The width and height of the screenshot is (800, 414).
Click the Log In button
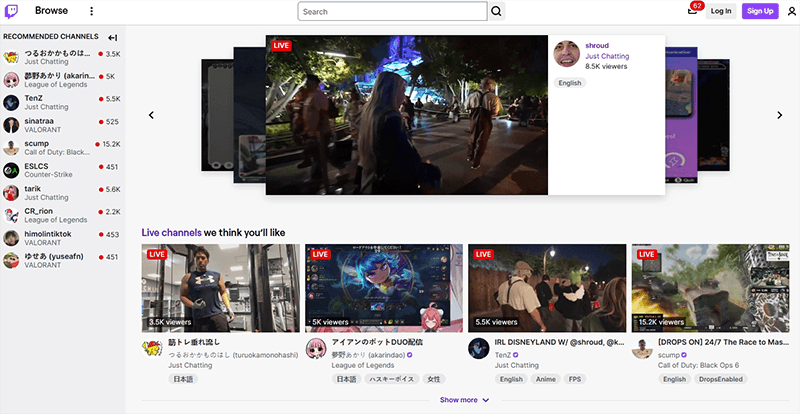(721, 11)
